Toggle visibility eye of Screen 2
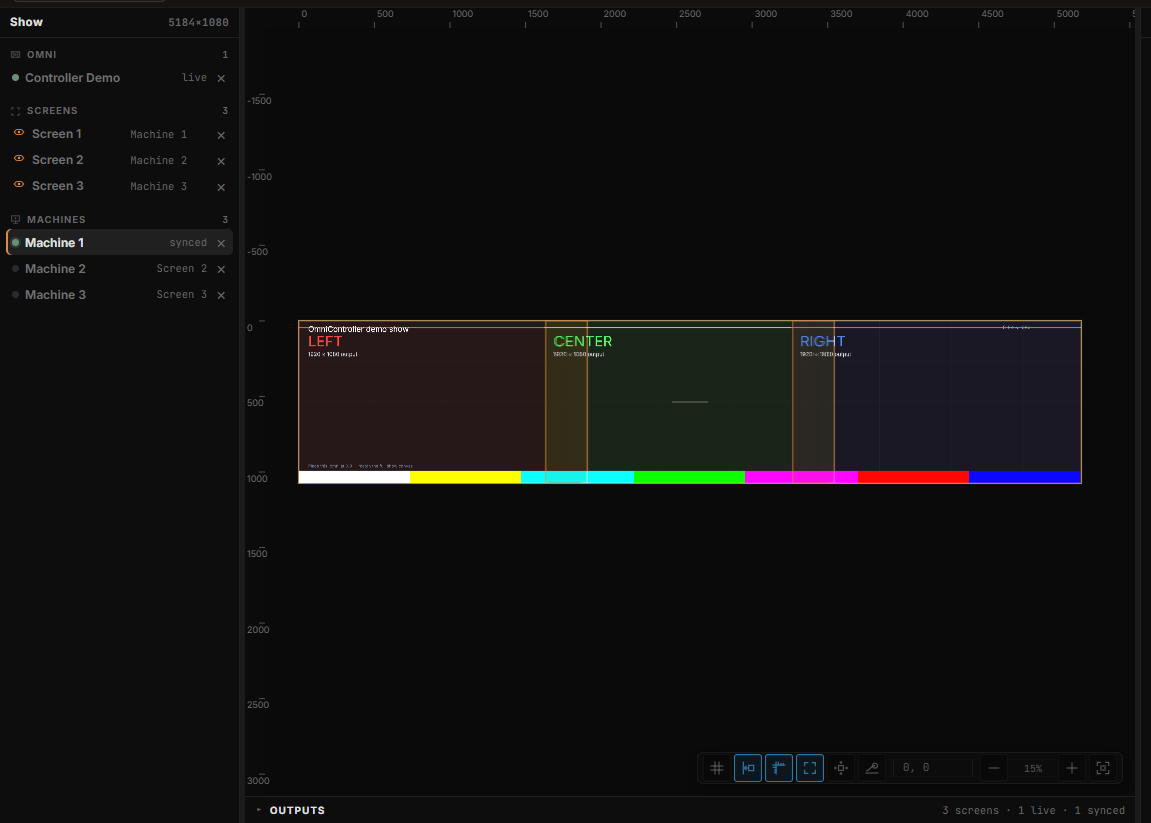The width and height of the screenshot is (1151, 823). [x=19, y=159]
